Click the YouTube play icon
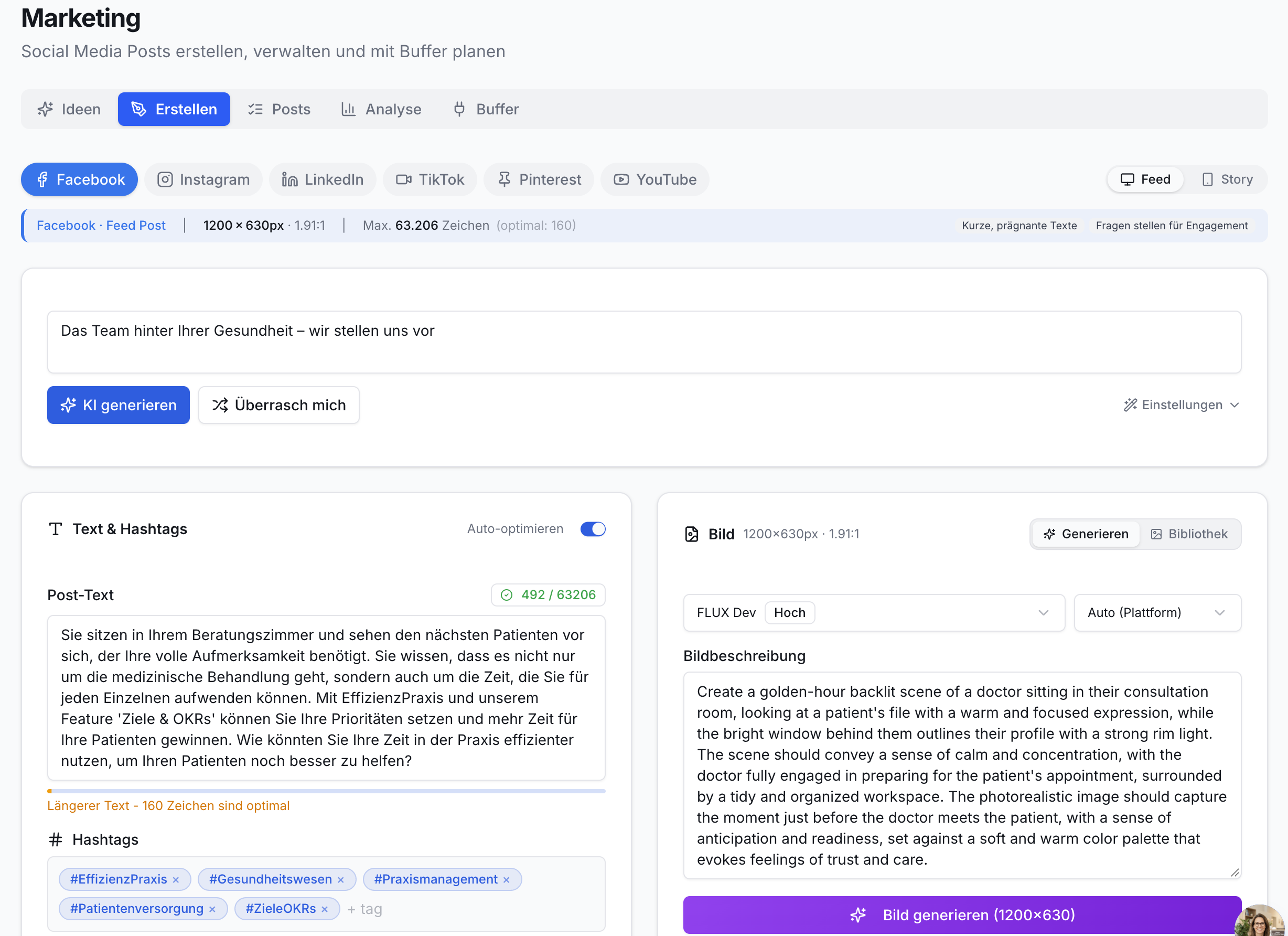The image size is (1288, 936). tap(621, 179)
